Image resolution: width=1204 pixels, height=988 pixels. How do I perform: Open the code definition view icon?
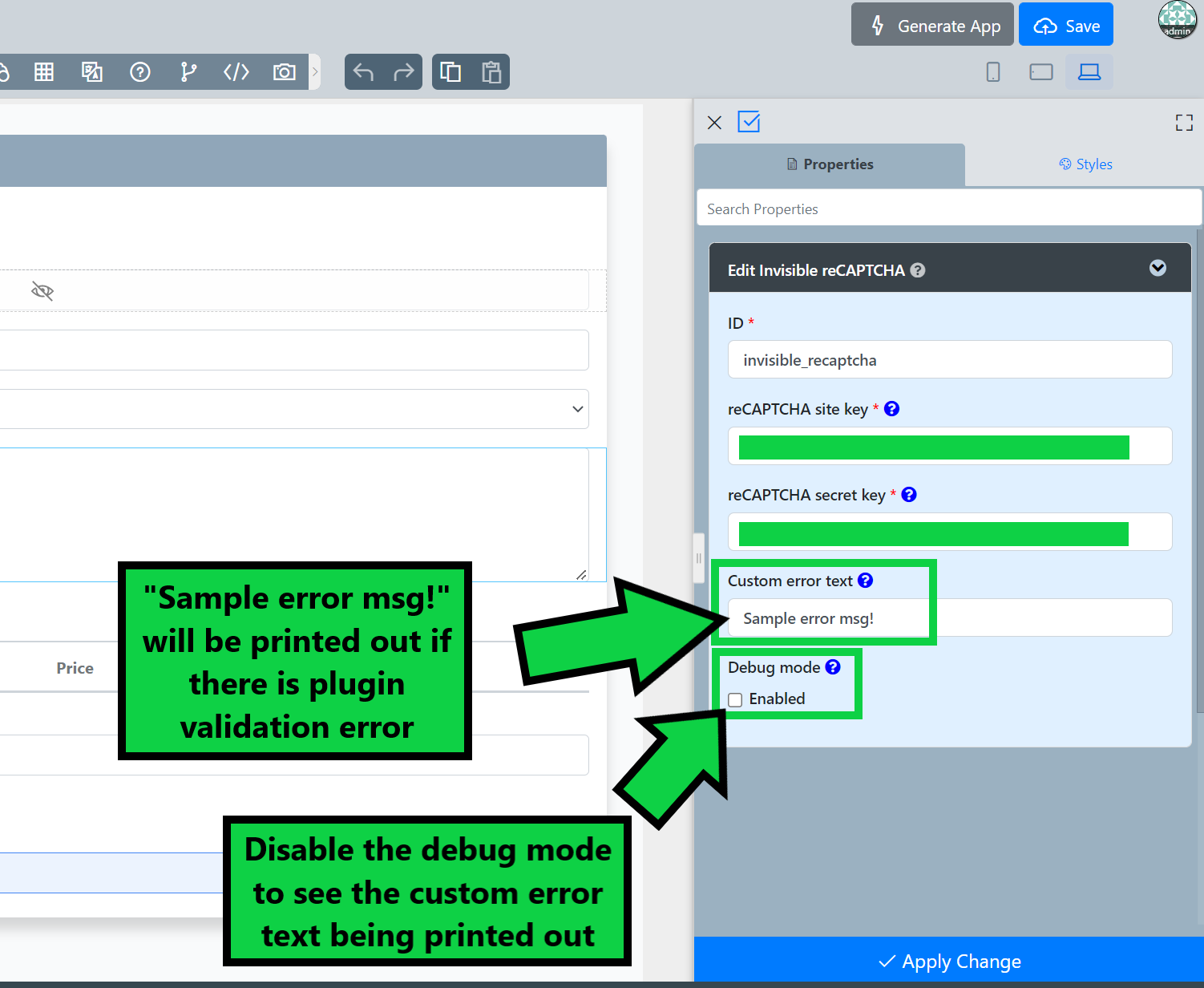236,72
